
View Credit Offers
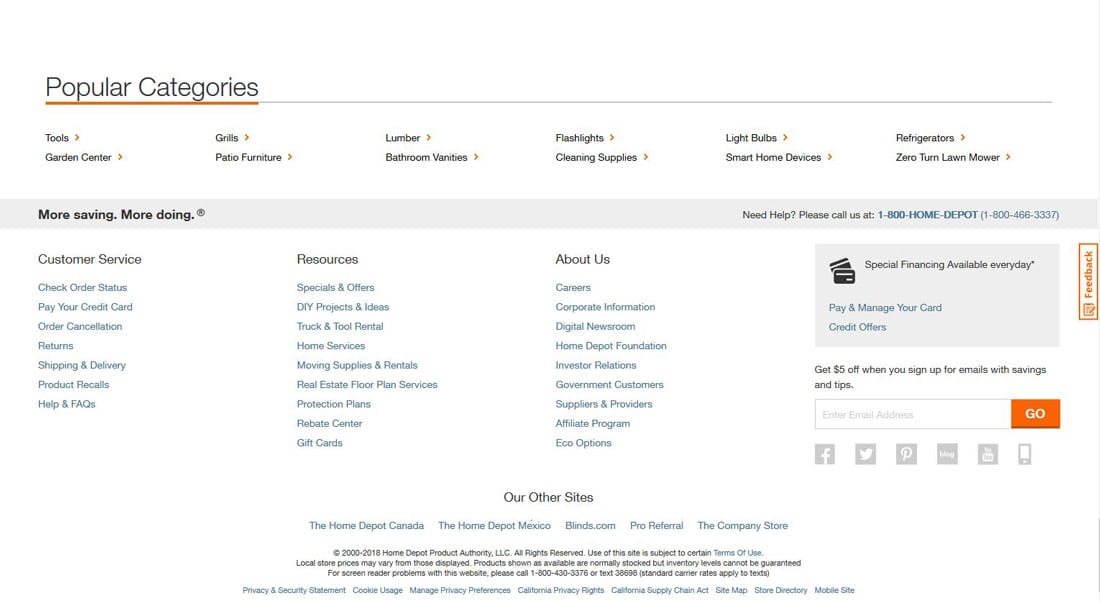point(857,327)
